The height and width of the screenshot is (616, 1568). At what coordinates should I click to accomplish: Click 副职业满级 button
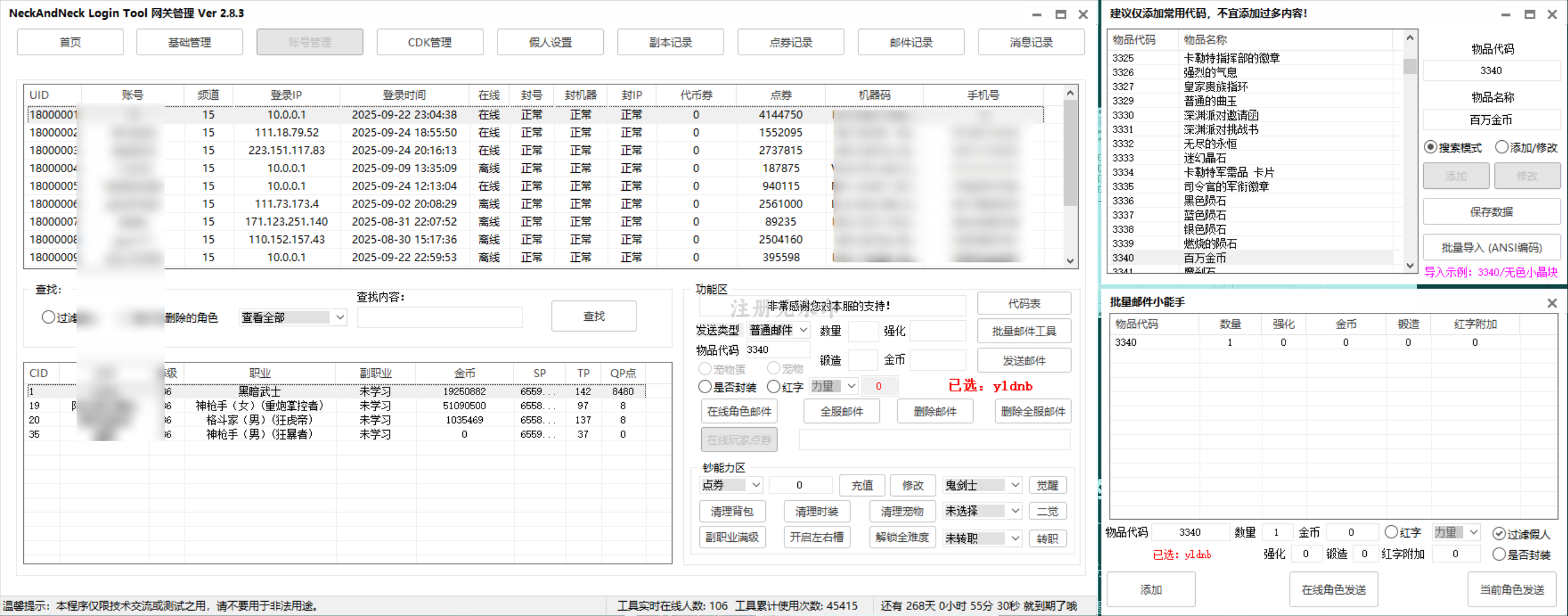[731, 538]
